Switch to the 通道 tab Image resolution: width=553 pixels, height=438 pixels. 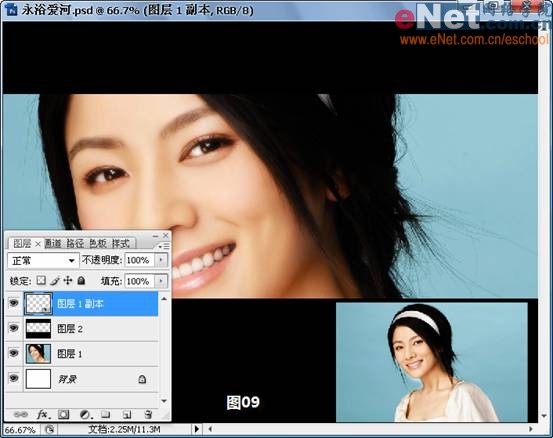click(53, 243)
